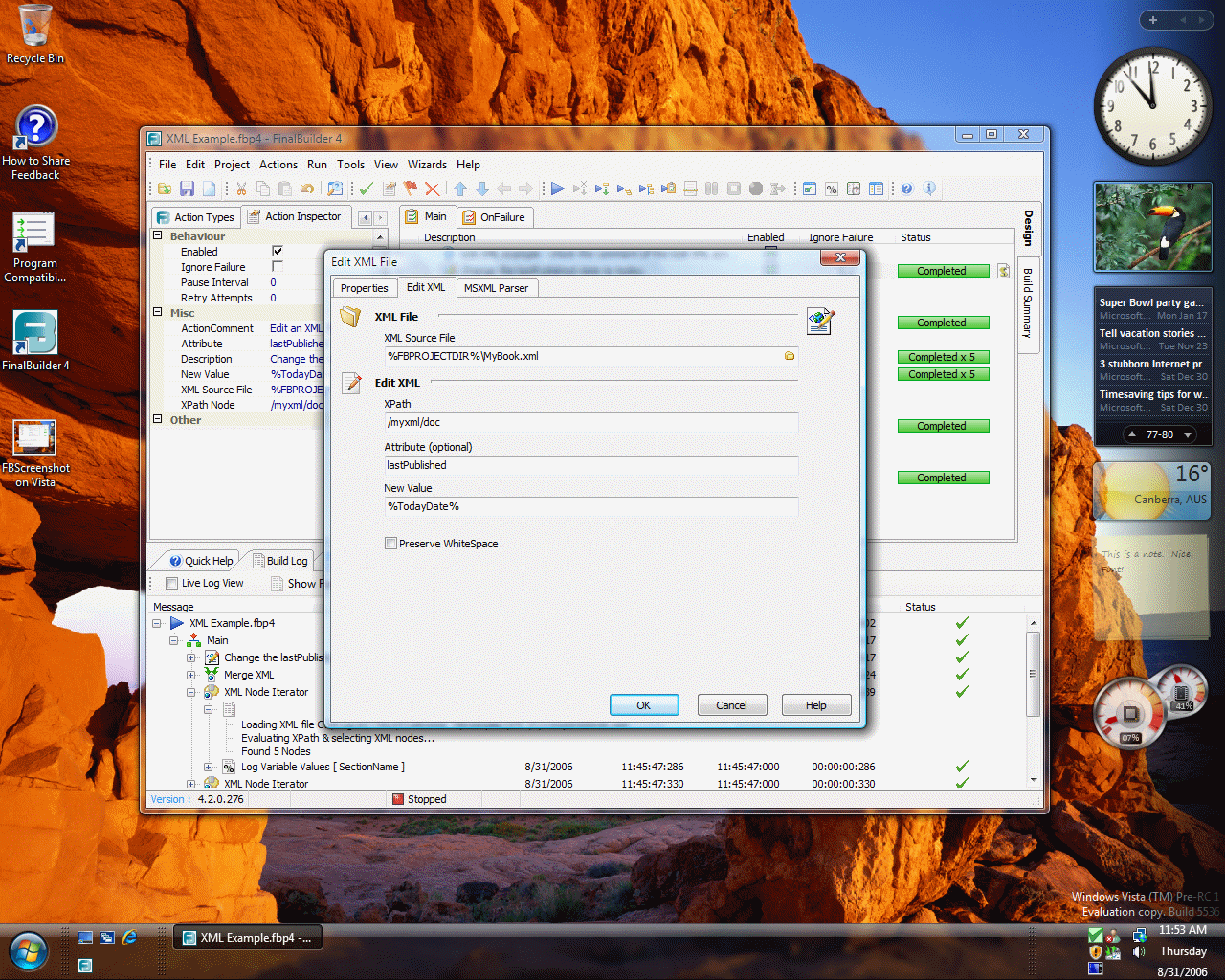This screenshot has height=980, width=1225.
Task: Collapse the XML Example.fbp4 log node
Action: coord(157,623)
